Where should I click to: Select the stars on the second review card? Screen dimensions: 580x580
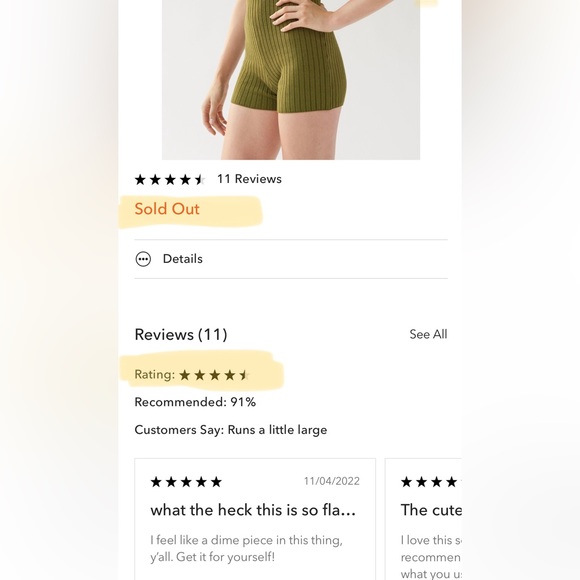tap(431, 482)
